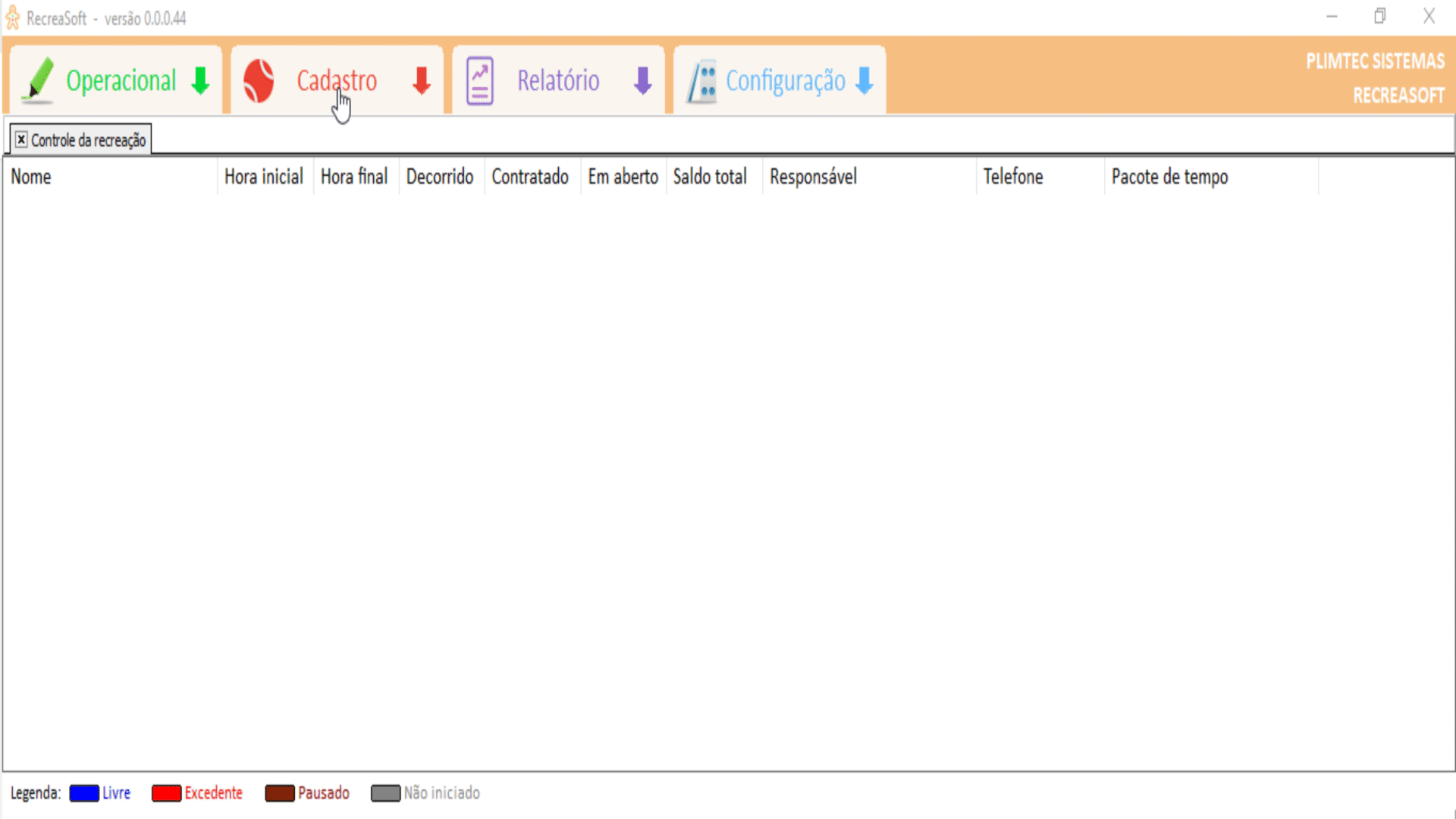Click the brown Pausado legend swatch
The image size is (1456, 819).
click(280, 793)
